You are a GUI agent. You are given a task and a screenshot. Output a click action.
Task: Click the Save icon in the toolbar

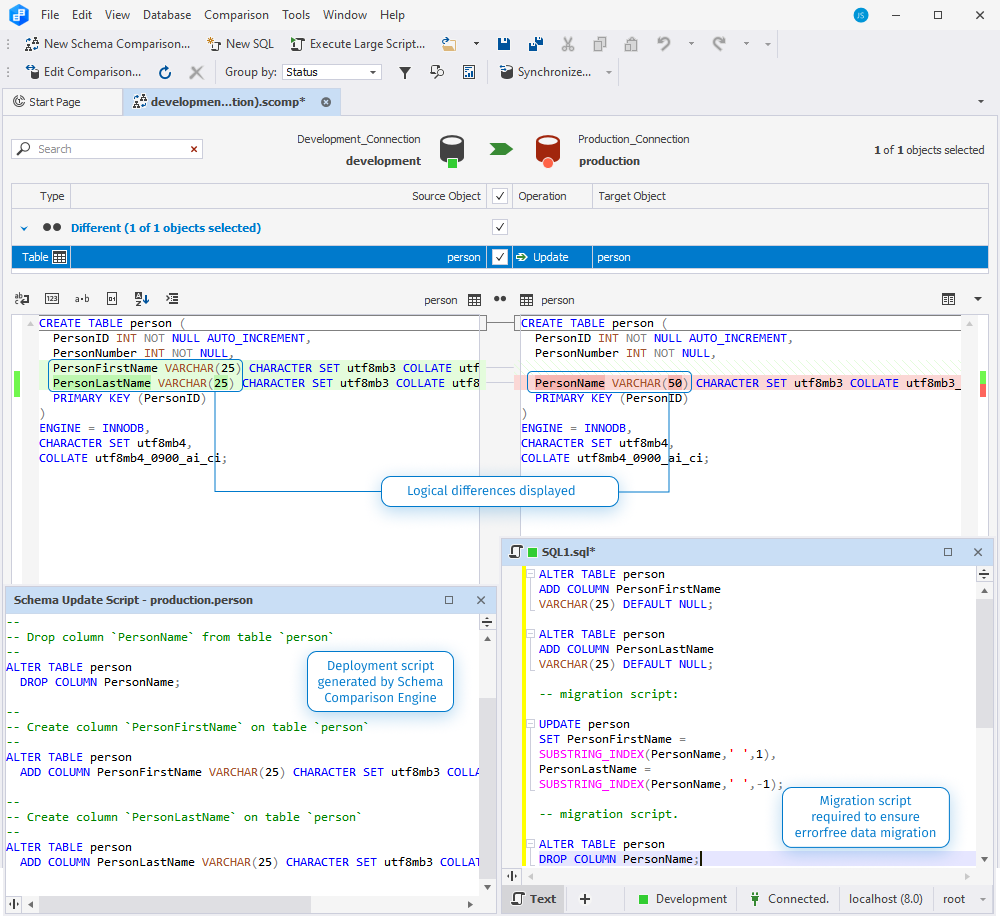(x=504, y=44)
